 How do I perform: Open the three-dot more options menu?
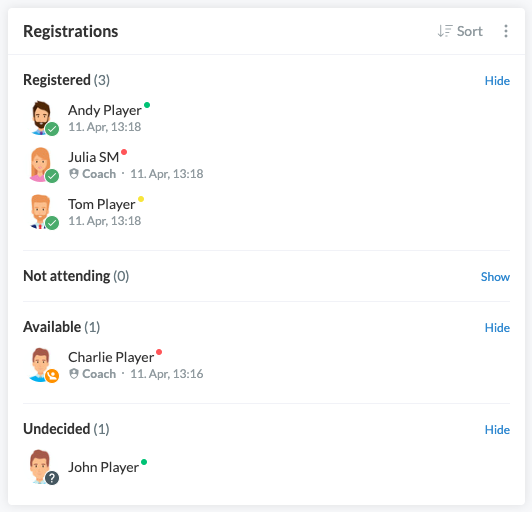click(506, 31)
